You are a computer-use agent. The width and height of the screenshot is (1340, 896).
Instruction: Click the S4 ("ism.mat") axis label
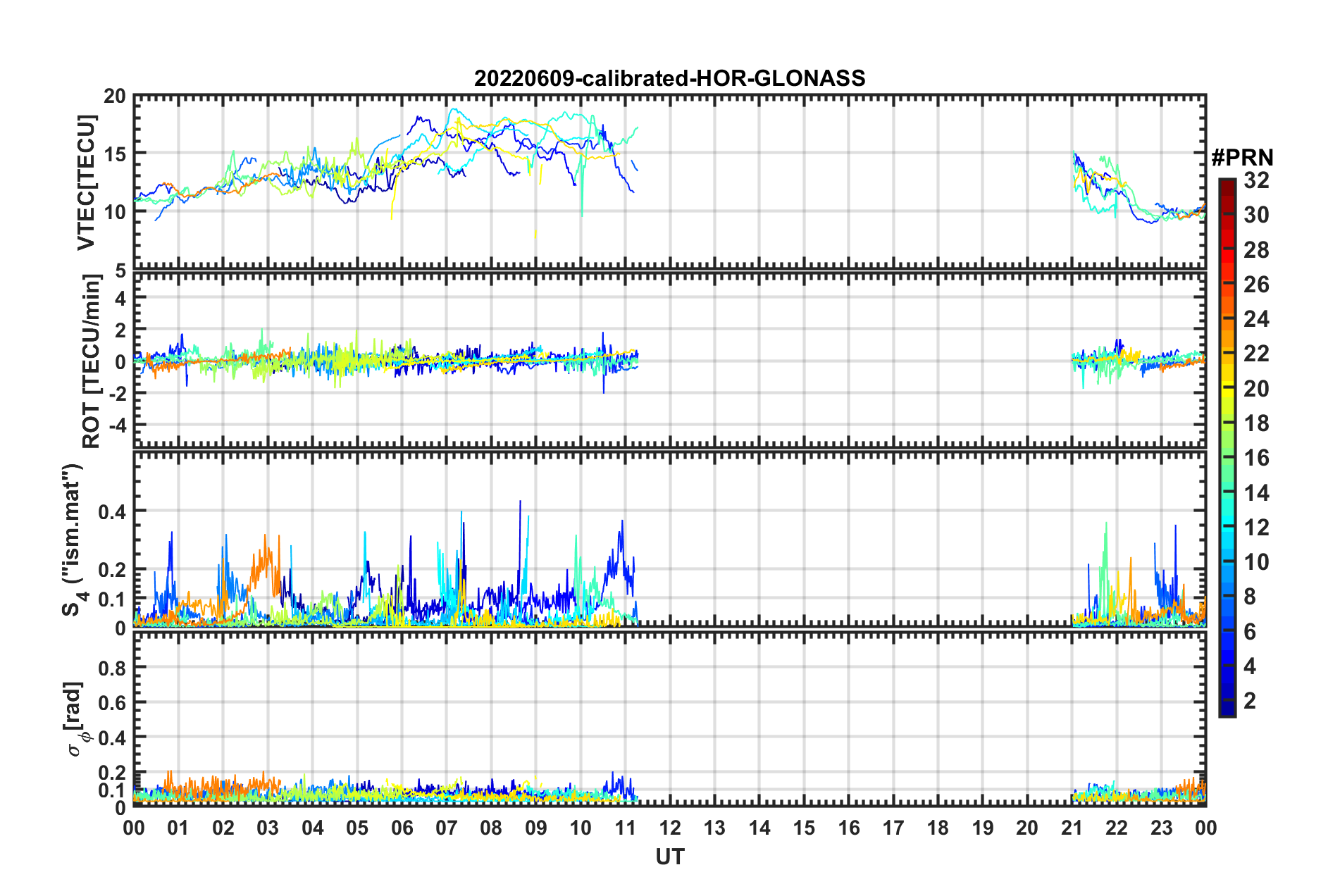coord(73,540)
